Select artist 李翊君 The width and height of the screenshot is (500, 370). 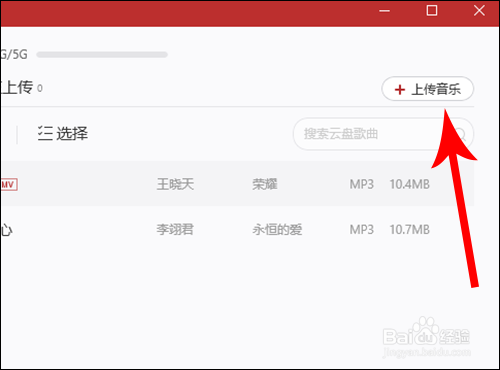(175, 229)
